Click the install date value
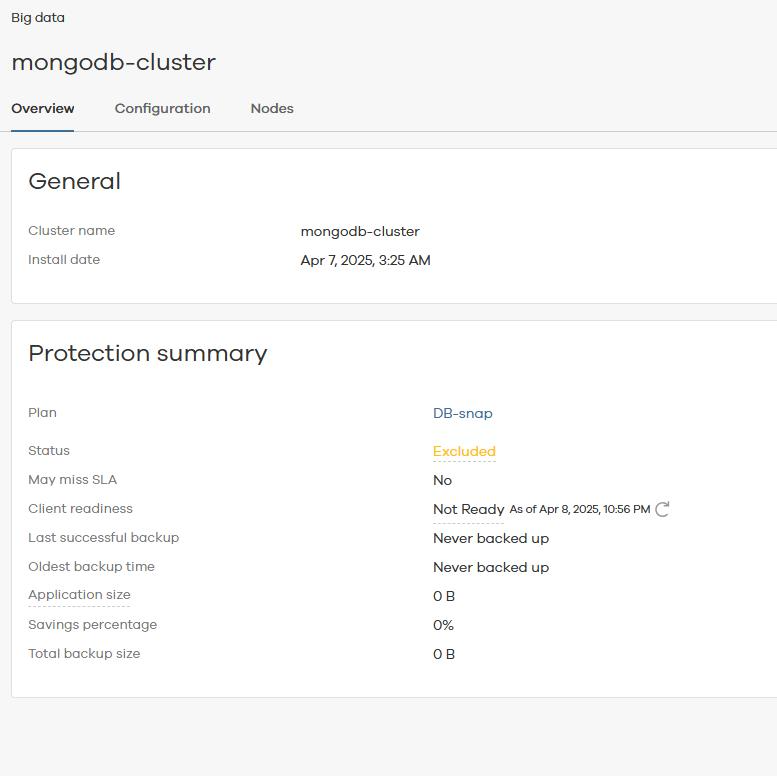 [366, 260]
